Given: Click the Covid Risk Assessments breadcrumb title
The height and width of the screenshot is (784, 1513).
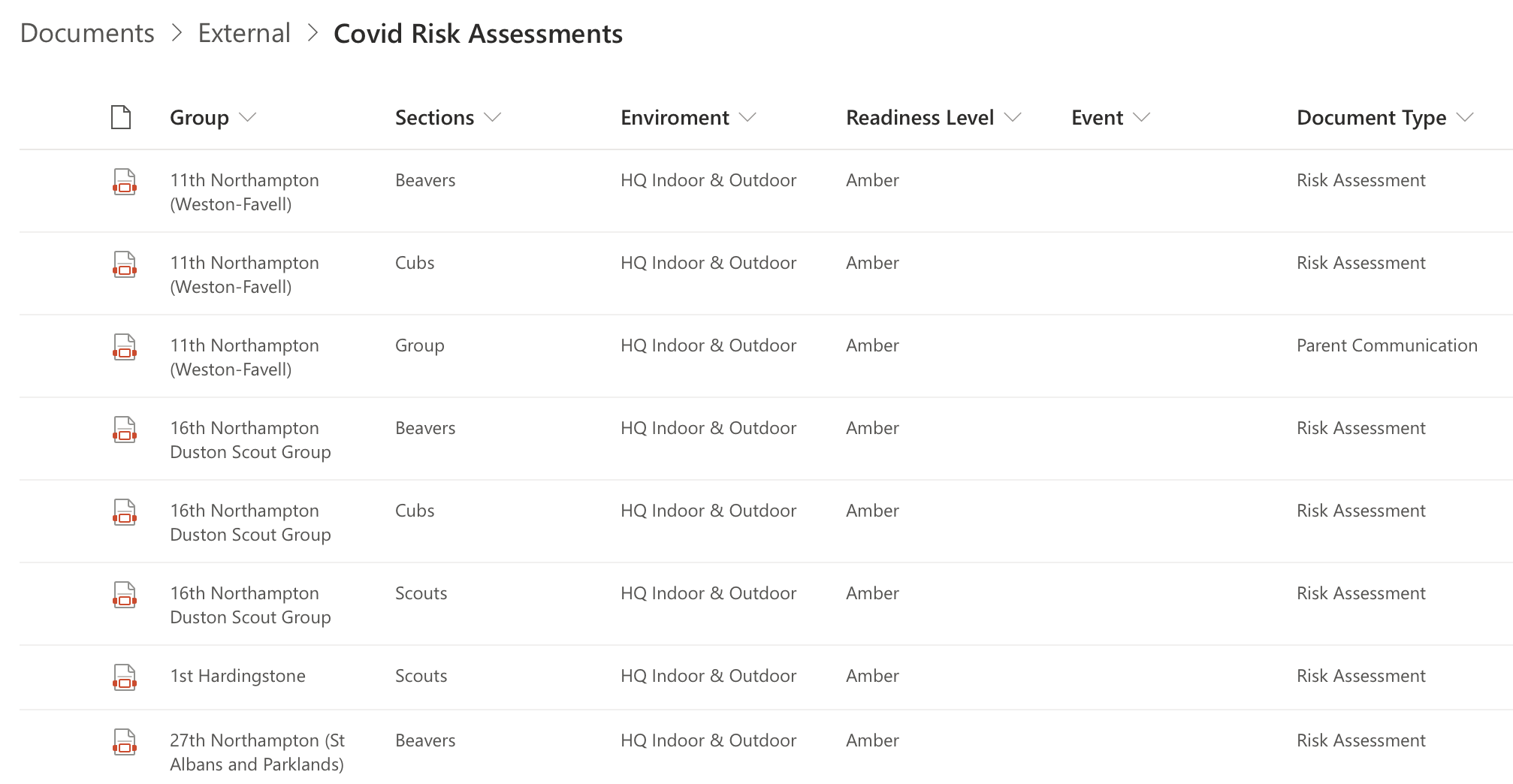Looking at the screenshot, I should click(478, 34).
